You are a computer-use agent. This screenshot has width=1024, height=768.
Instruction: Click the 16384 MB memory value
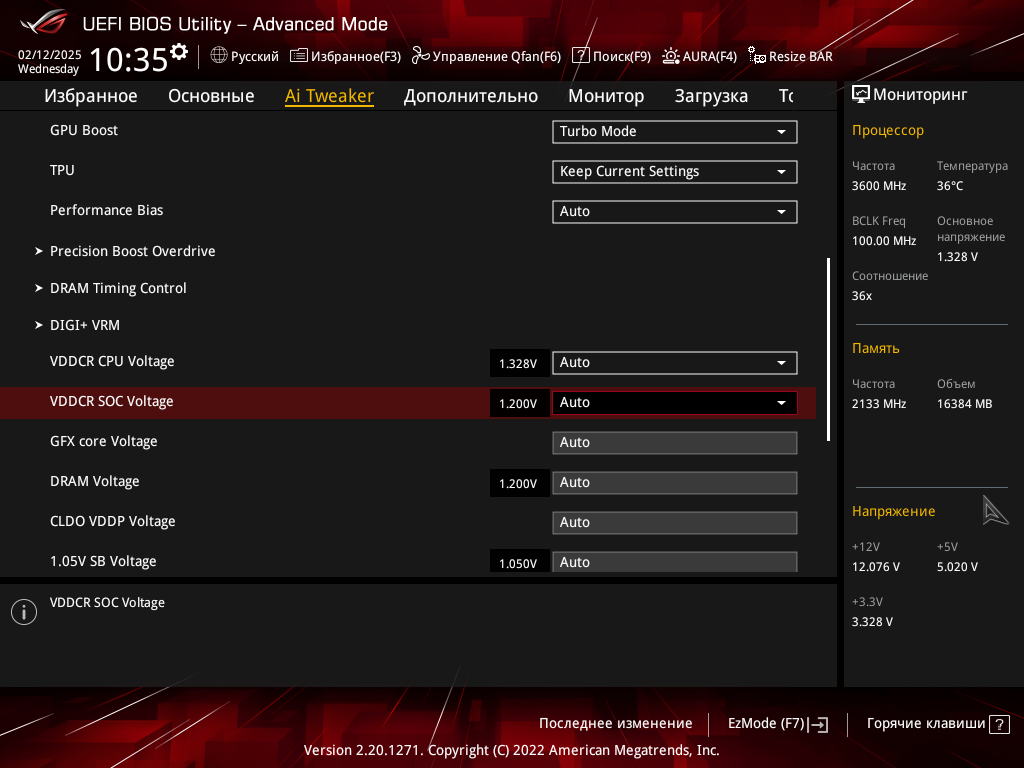[x=964, y=404]
